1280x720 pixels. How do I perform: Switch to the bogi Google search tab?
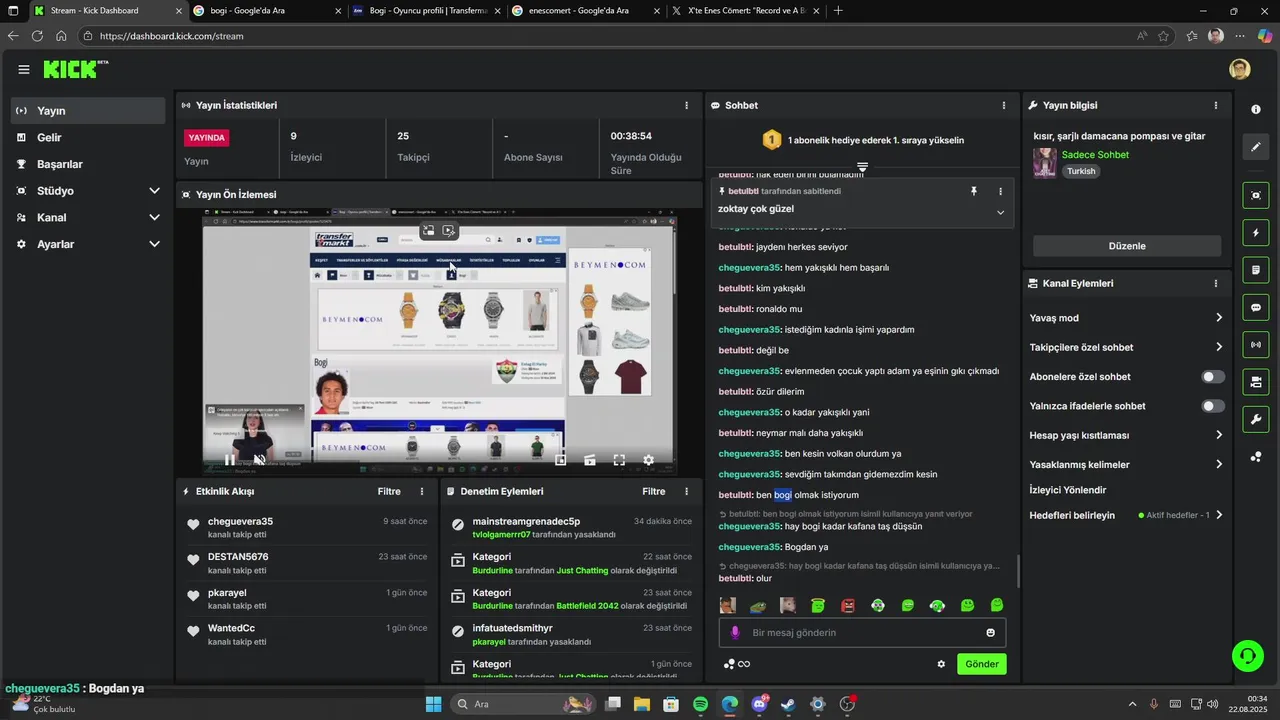265,11
